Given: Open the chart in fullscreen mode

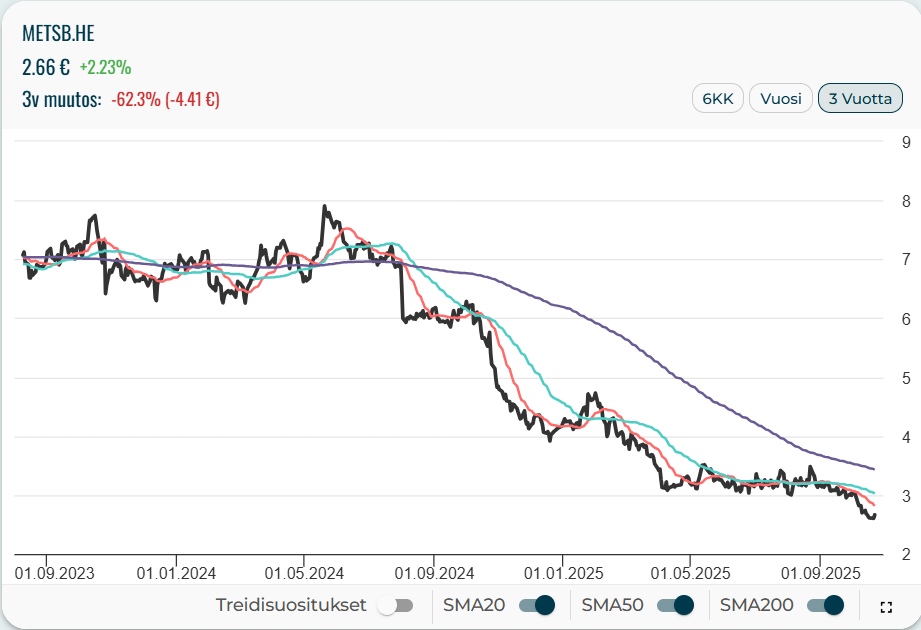Looking at the screenshot, I should (885, 606).
